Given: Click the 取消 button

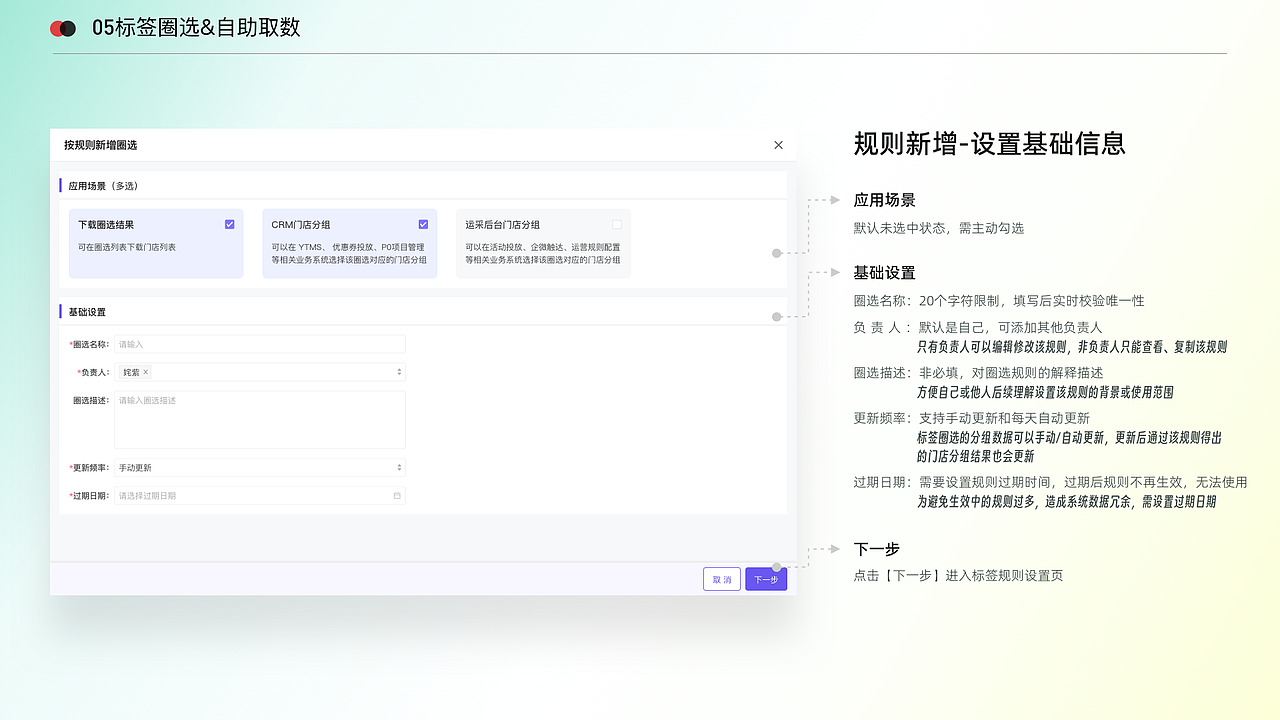Looking at the screenshot, I should [722, 579].
